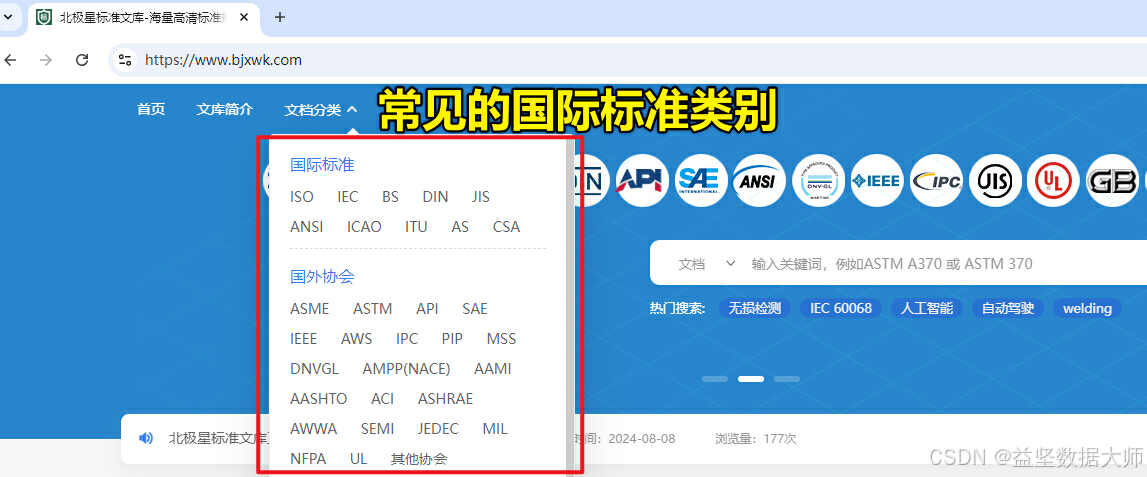Click the UL logo icon
The width and height of the screenshot is (1147, 477).
[x=1053, y=180]
